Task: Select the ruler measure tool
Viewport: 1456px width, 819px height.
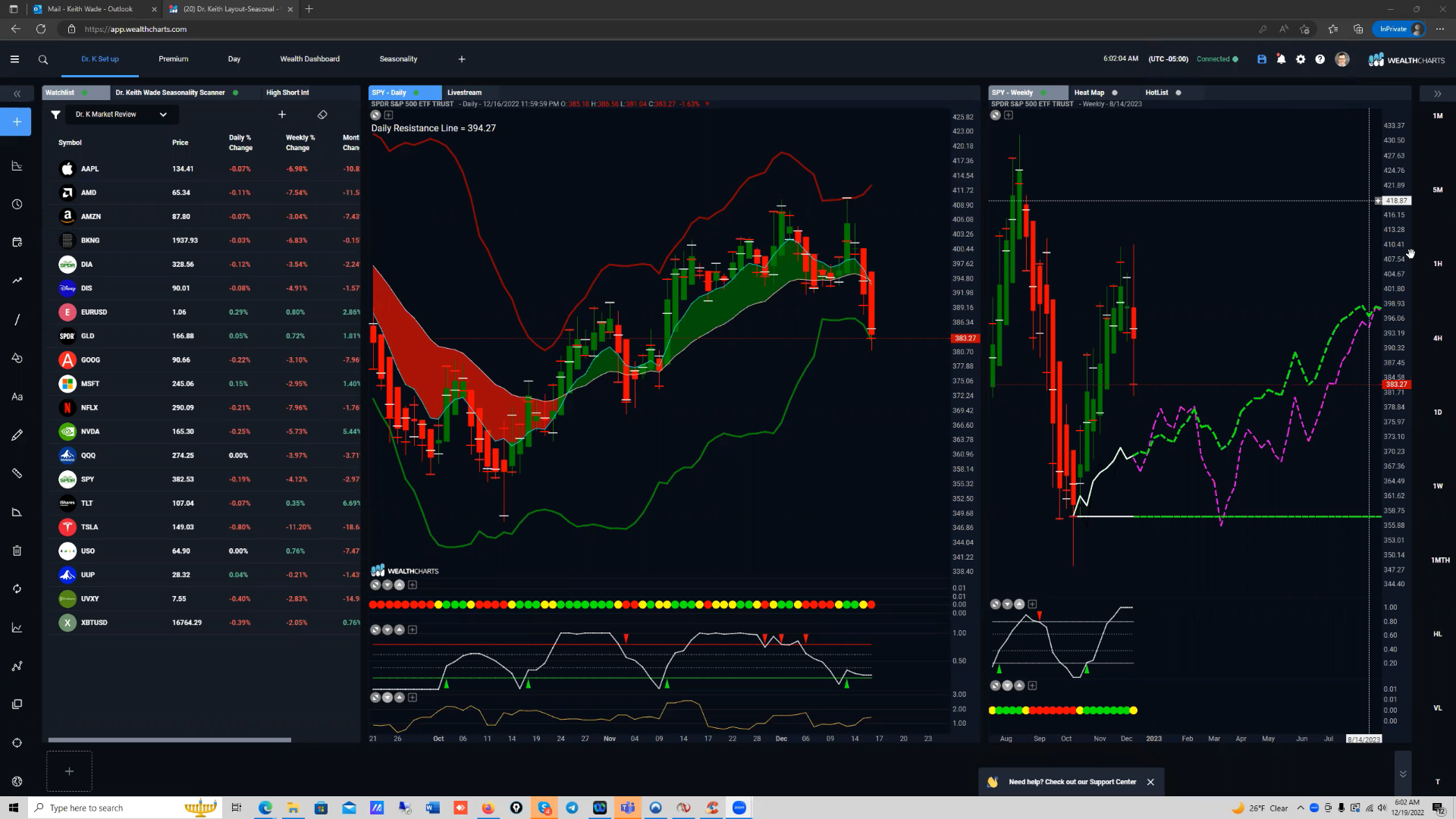Action: [17, 473]
